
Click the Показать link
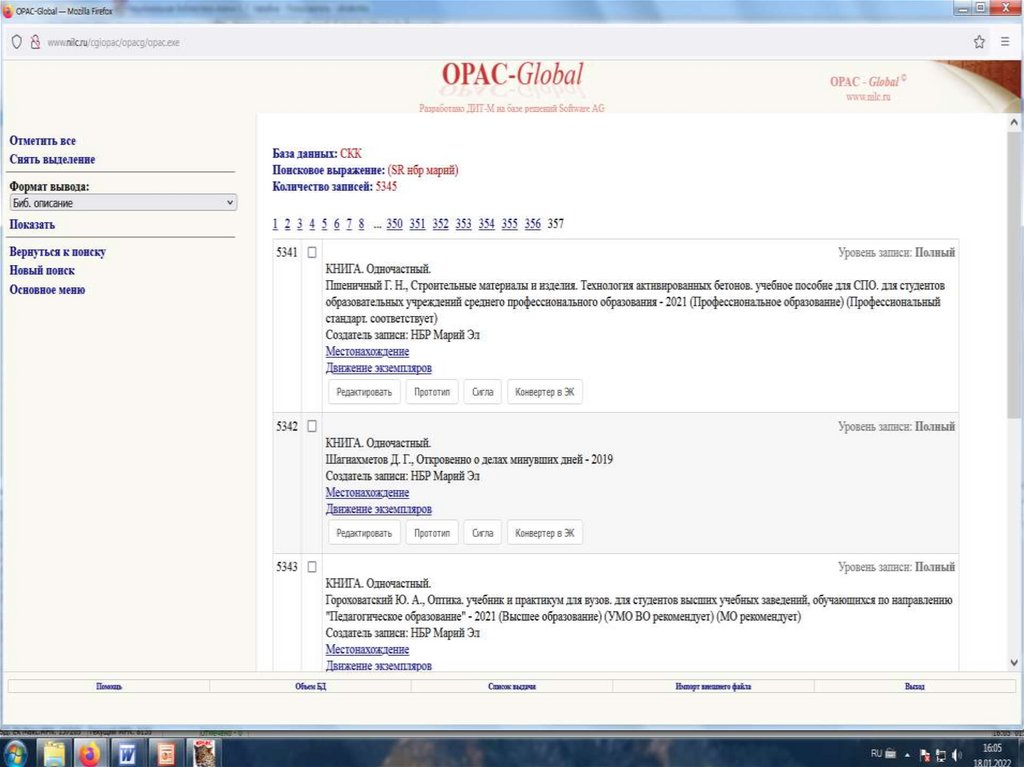point(32,224)
